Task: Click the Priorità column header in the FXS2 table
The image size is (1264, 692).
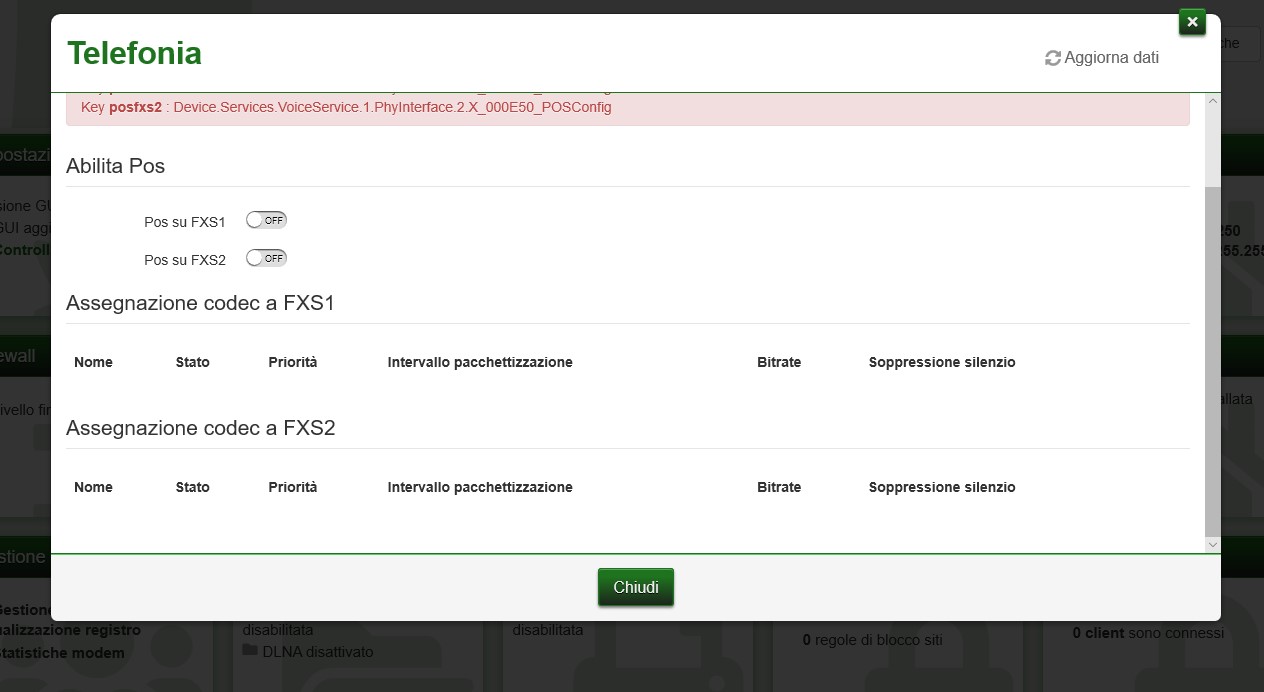Action: point(292,487)
